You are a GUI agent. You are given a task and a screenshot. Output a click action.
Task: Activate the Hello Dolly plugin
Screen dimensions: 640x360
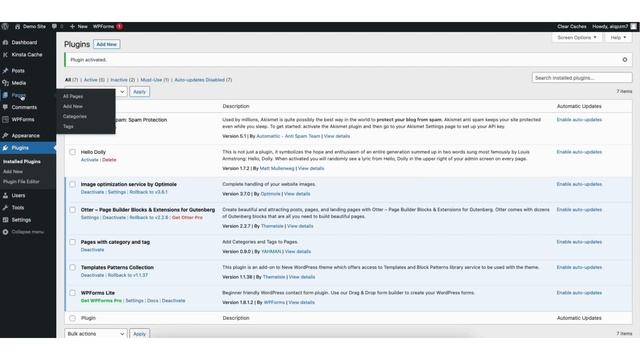click(x=89, y=160)
